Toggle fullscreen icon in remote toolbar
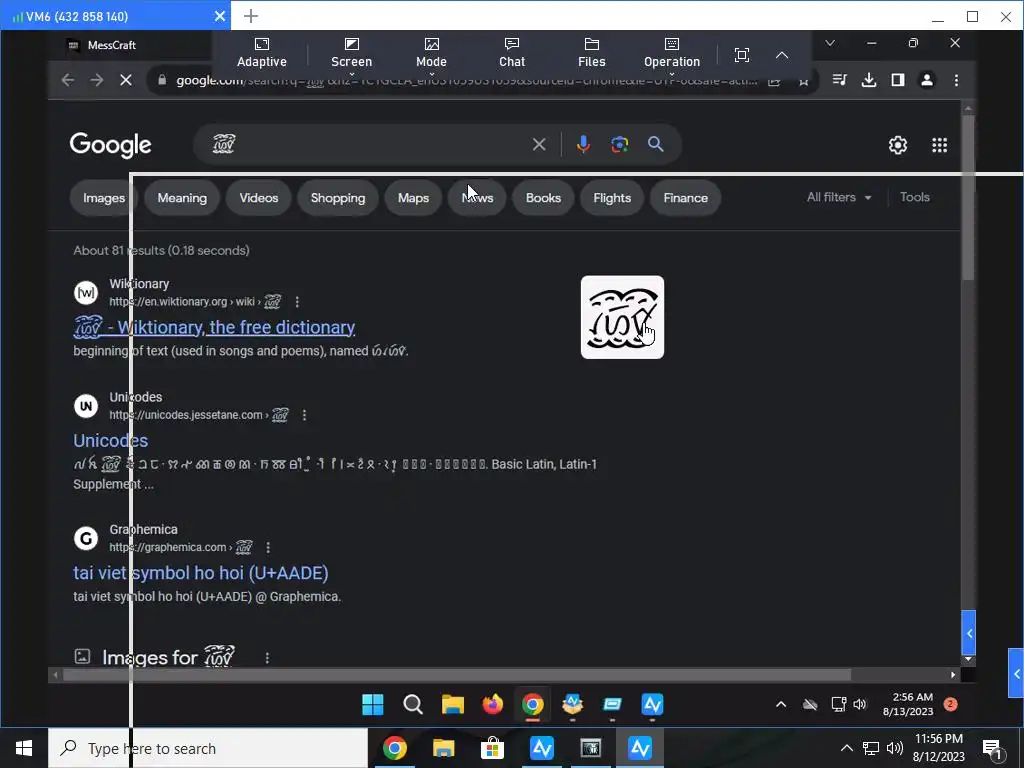 741,55
